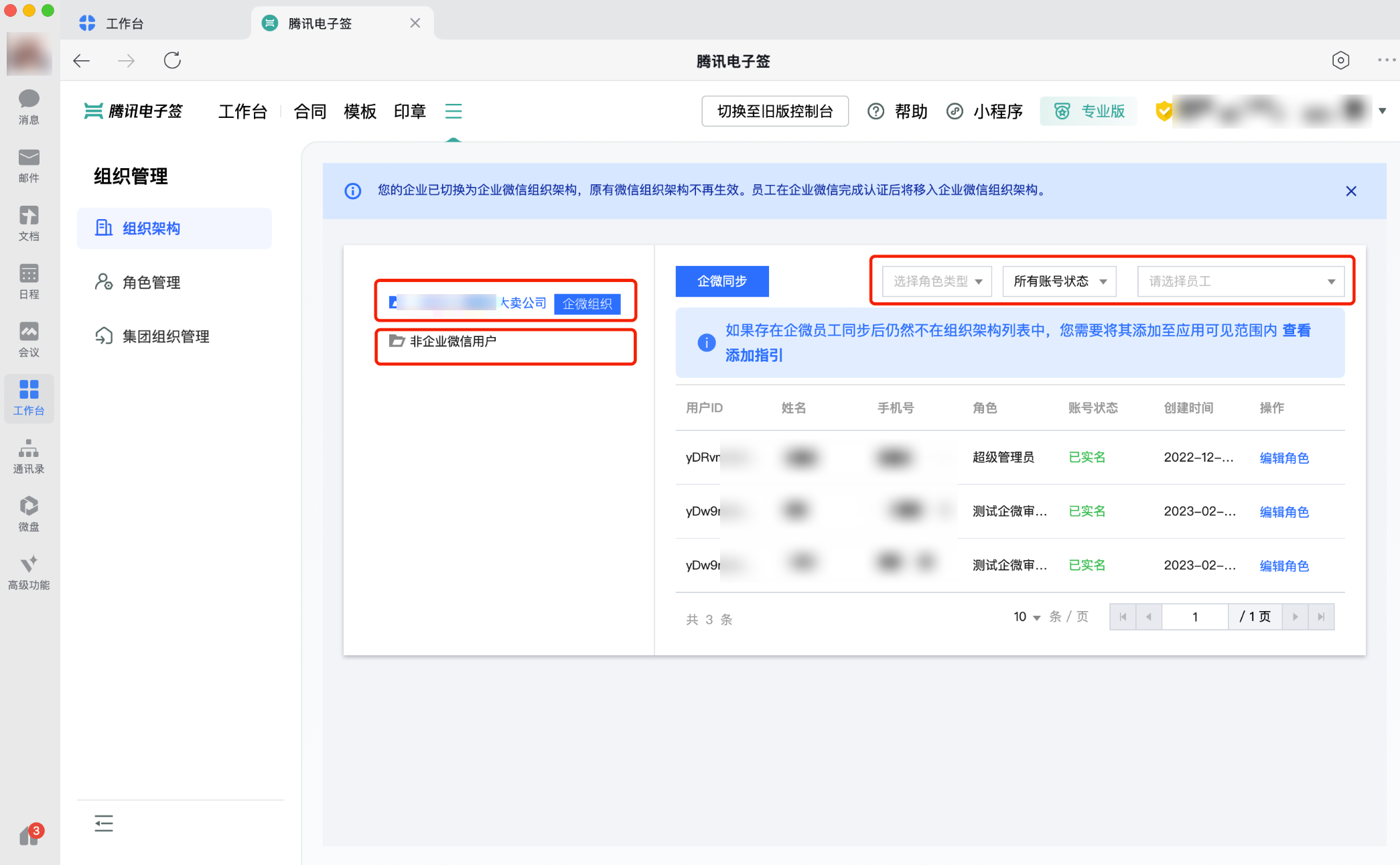Go to the next page
The height and width of the screenshot is (865, 1400).
[x=1295, y=616]
